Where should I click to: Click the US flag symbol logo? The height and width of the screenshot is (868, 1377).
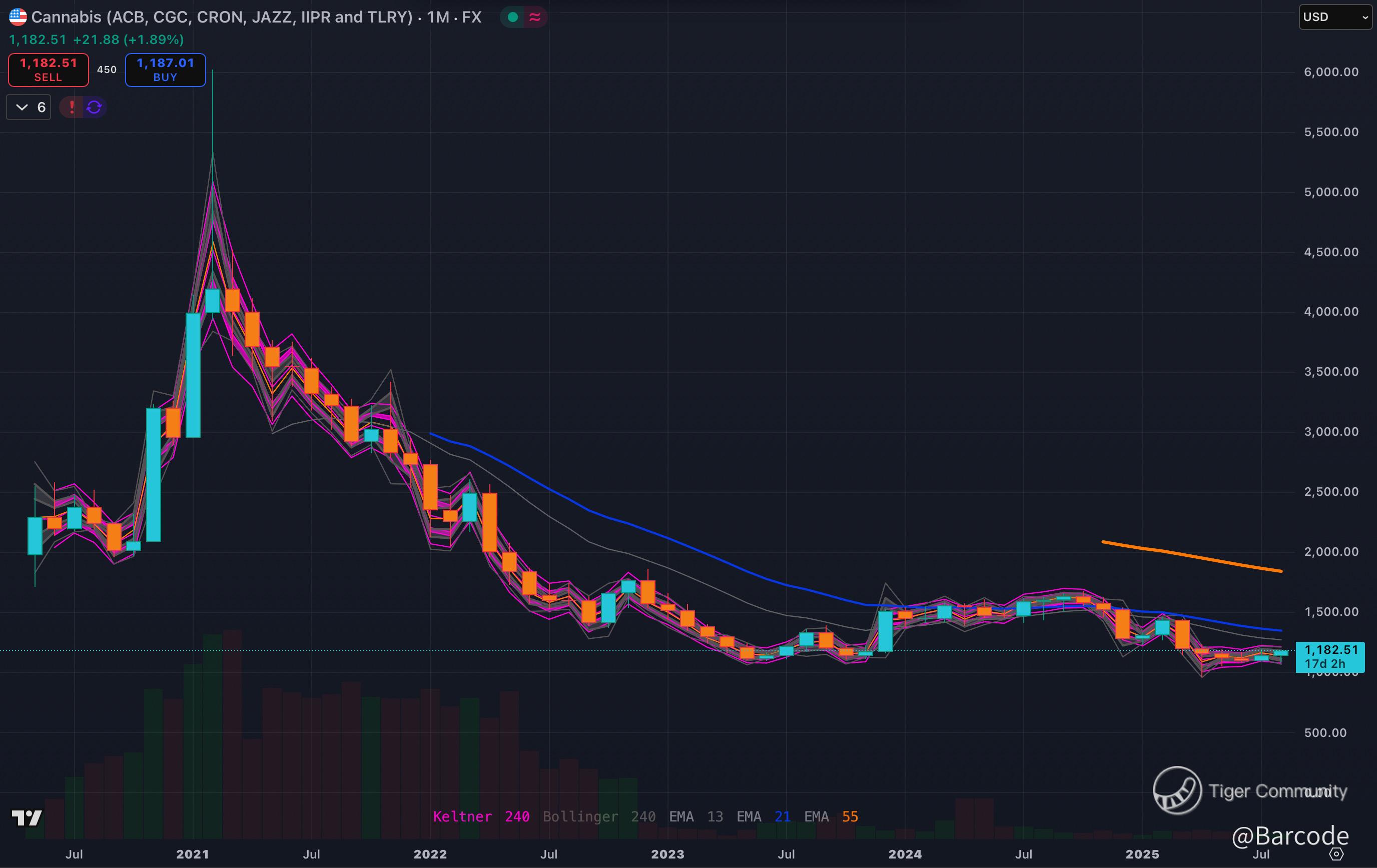coord(18,17)
